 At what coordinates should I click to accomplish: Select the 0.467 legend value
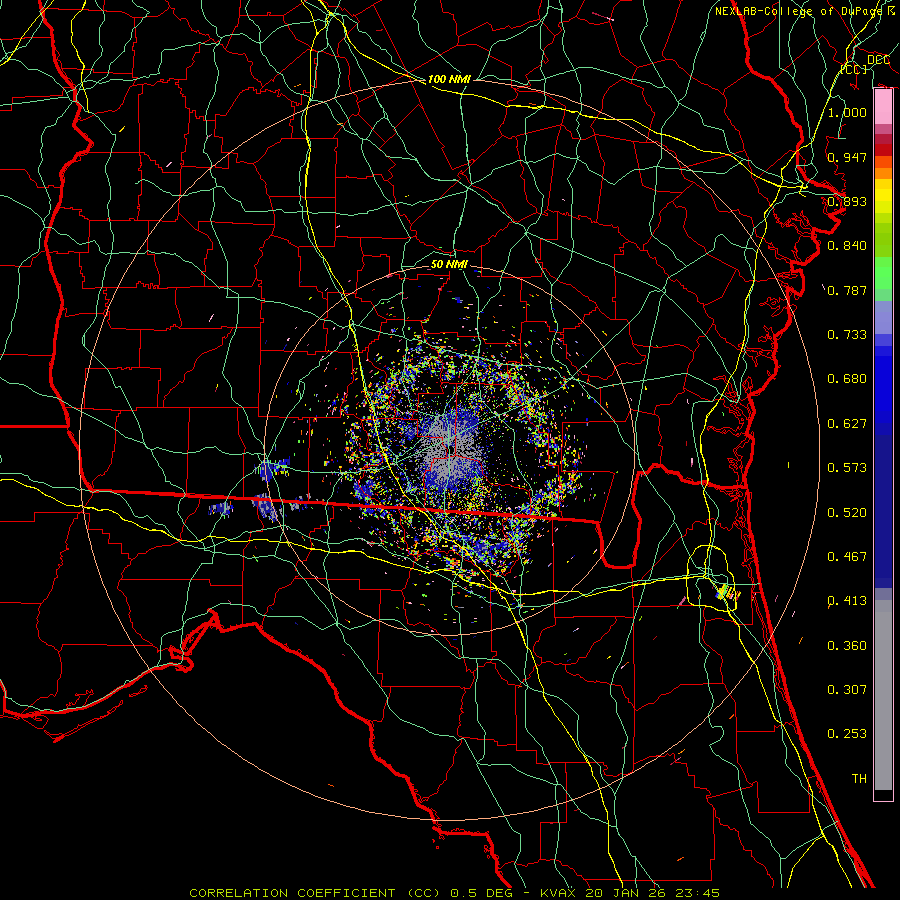coord(847,557)
